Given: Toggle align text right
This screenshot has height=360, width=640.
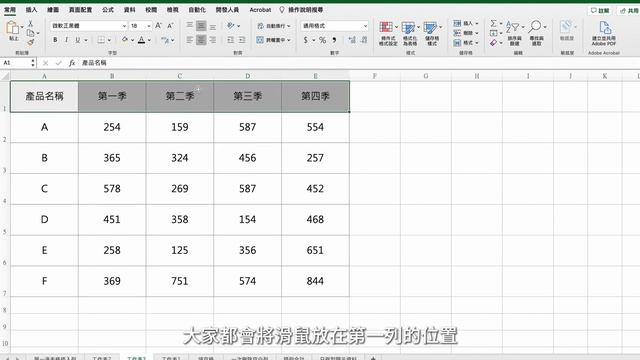Looking at the screenshot, I should [x=213, y=40].
